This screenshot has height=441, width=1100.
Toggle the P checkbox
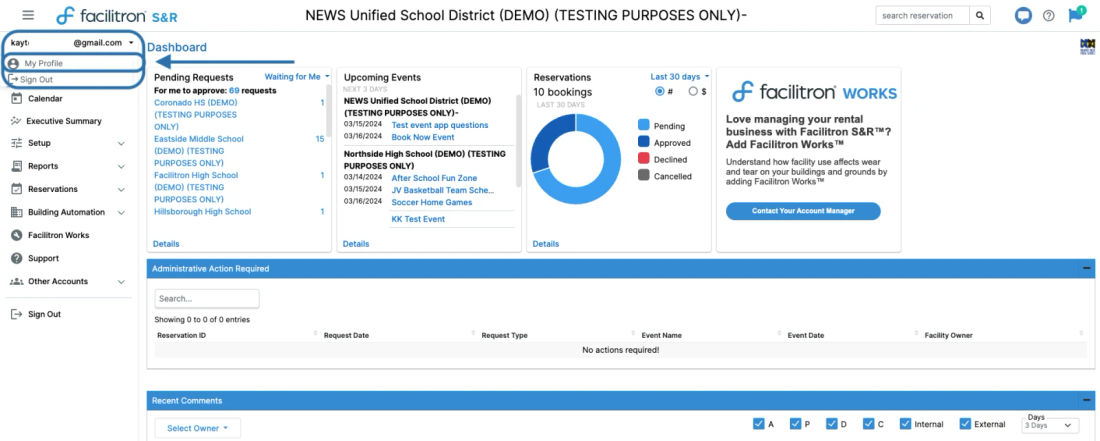click(x=795, y=423)
